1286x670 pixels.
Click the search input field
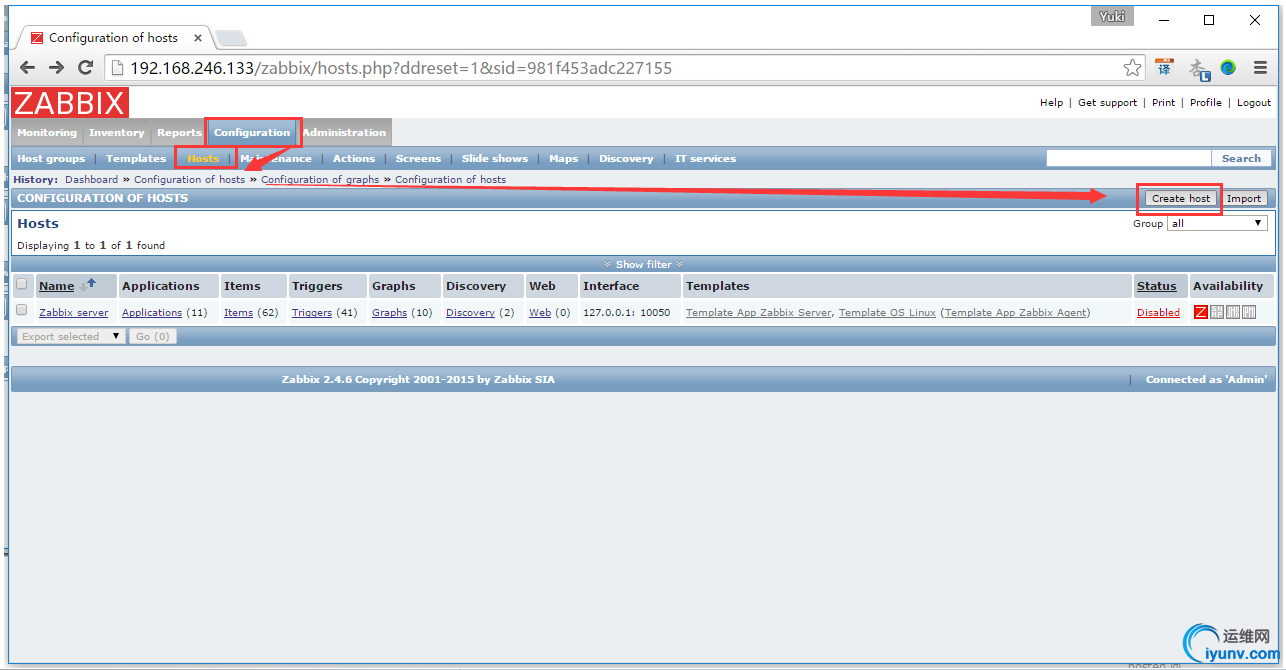(x=1128, y=158)
